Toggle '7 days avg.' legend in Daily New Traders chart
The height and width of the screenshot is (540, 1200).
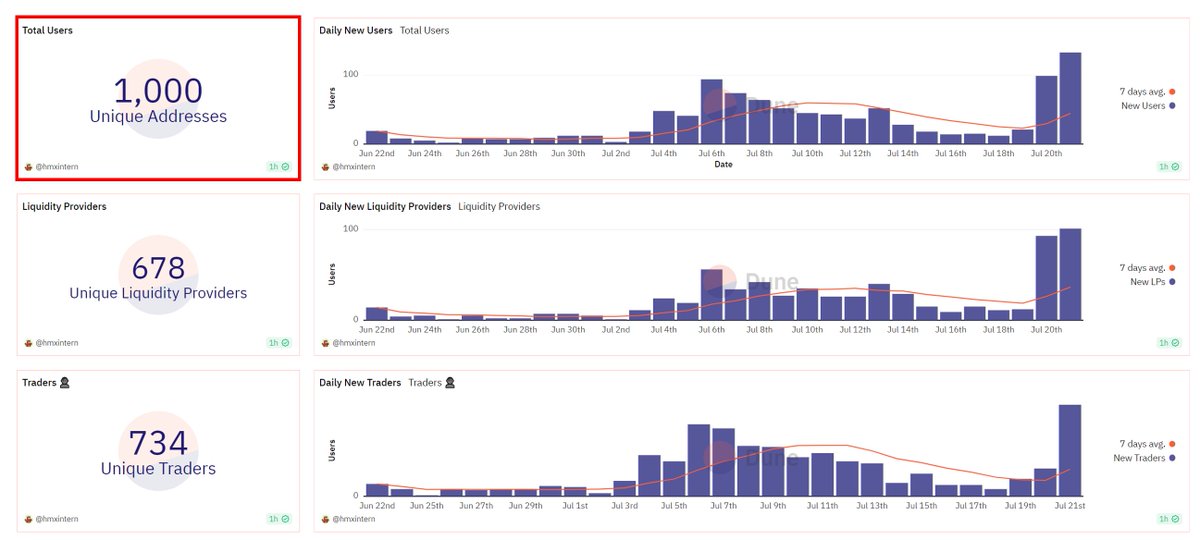click(x=1147, y=444)
